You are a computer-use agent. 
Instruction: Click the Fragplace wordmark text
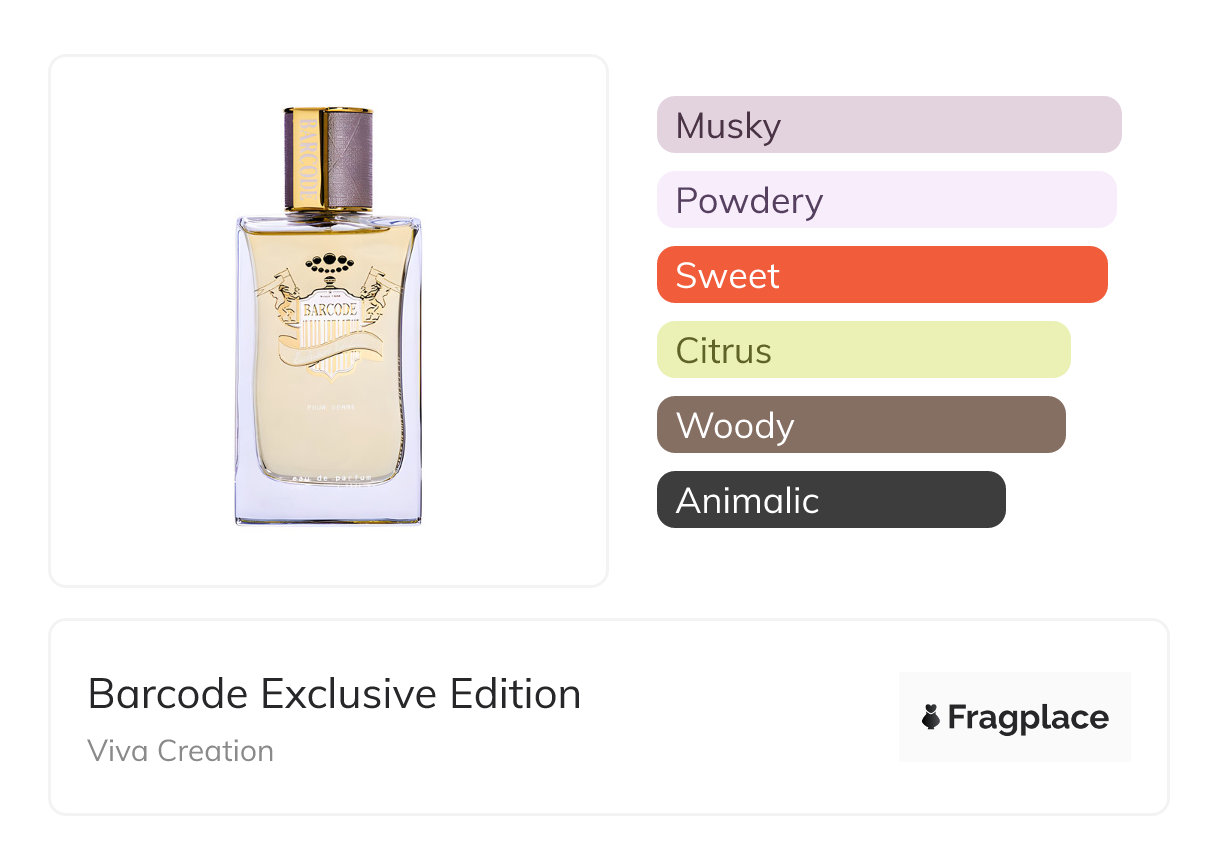pyautogui.click(x=1028, y=717)
